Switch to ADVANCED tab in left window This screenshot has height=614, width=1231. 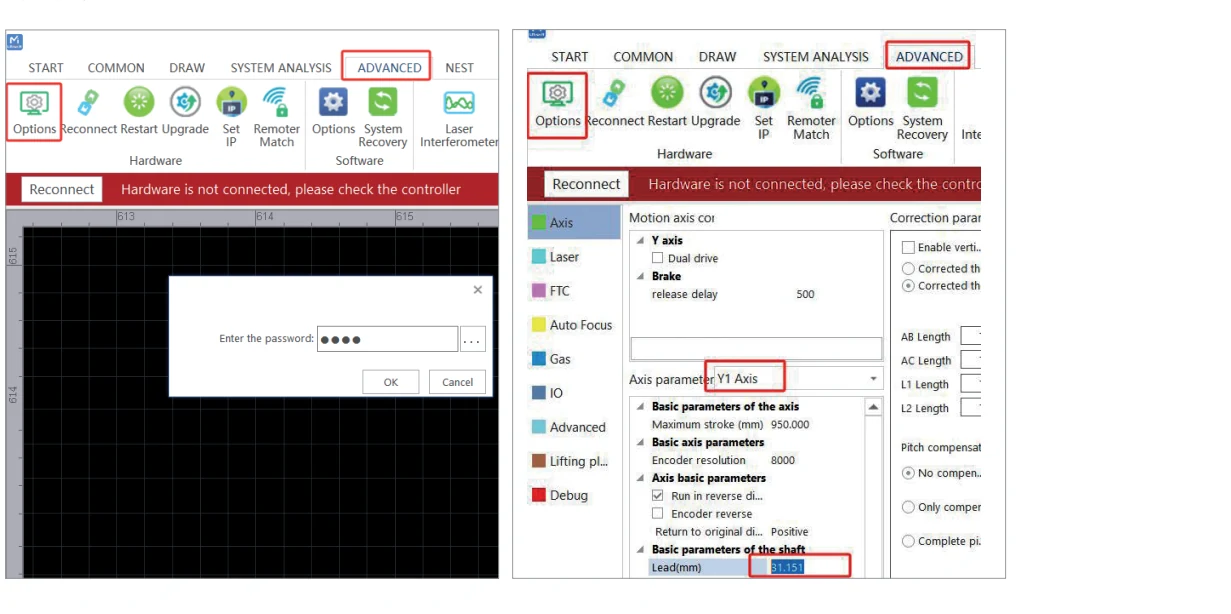point(389,68)
